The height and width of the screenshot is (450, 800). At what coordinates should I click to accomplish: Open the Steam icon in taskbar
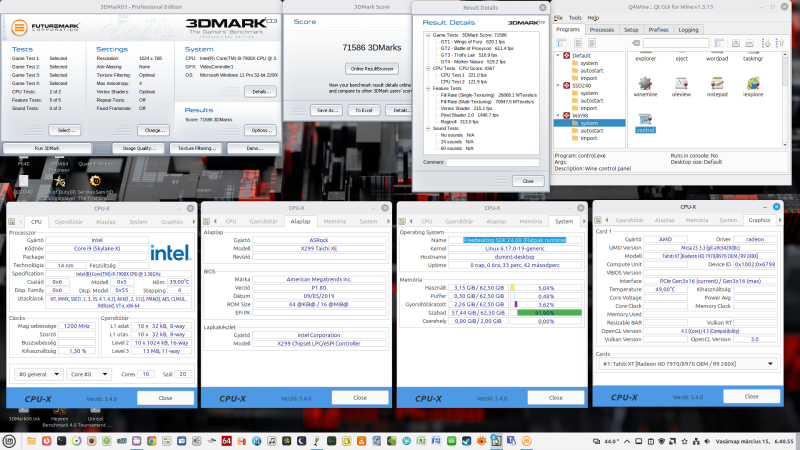coord(466,441)
